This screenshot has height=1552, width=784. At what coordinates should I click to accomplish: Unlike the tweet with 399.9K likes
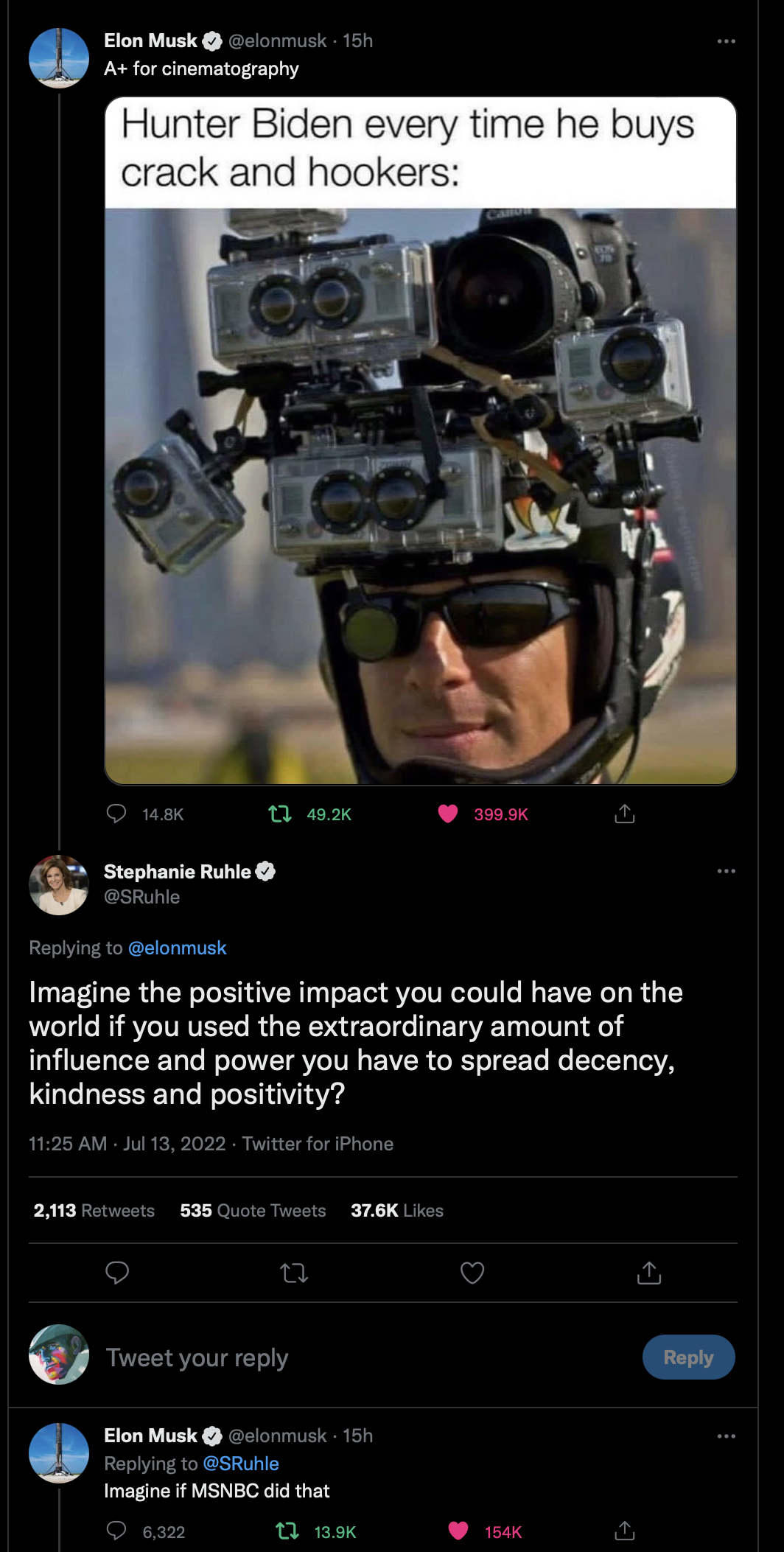[x=448, y=814]
